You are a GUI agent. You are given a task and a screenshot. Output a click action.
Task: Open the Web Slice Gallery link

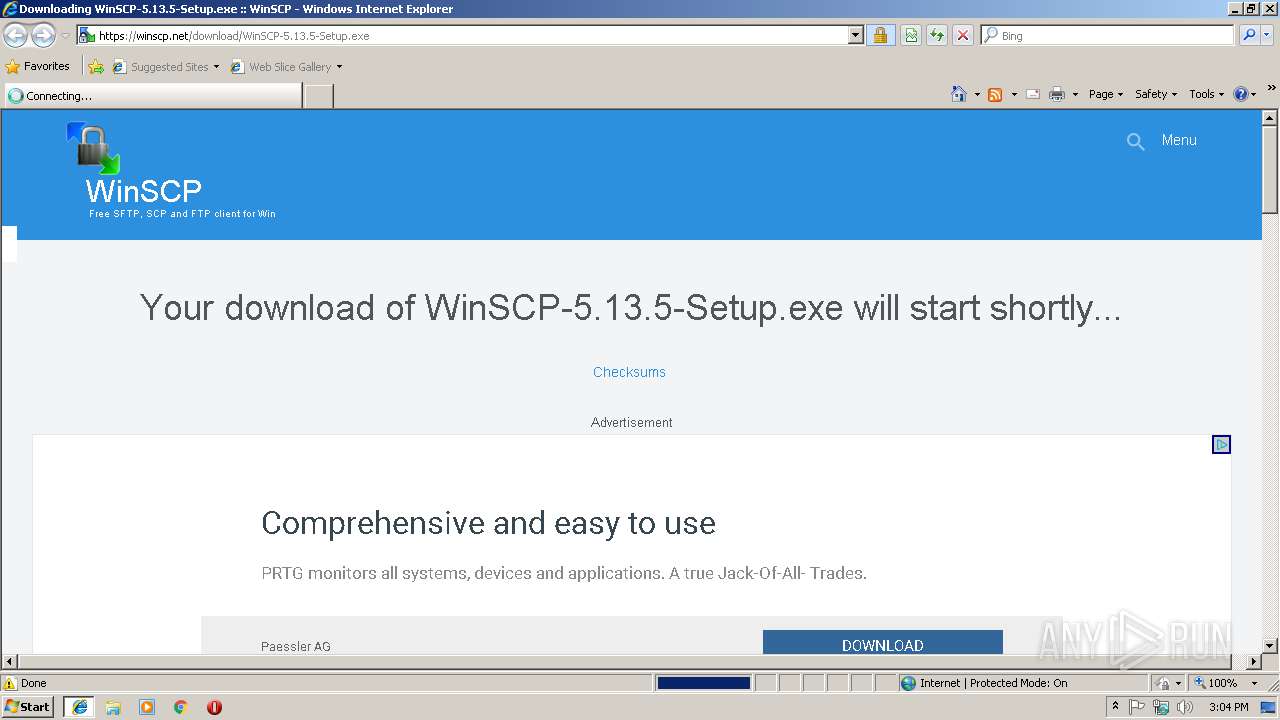(x=286, y=67)
